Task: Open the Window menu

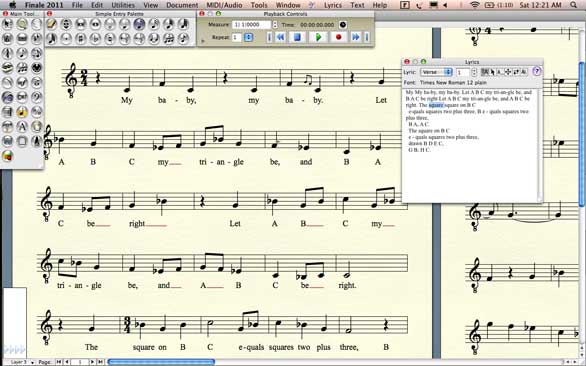Action: (x=288, y=5)
